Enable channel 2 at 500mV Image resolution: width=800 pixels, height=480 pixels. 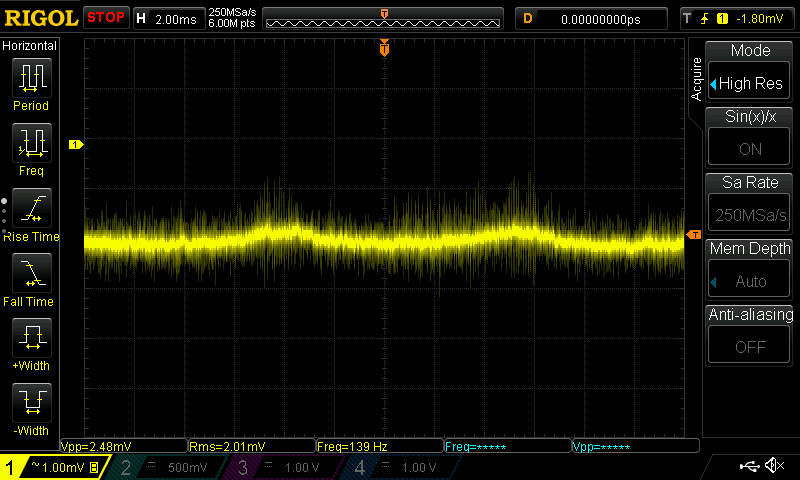pos(168,467)
